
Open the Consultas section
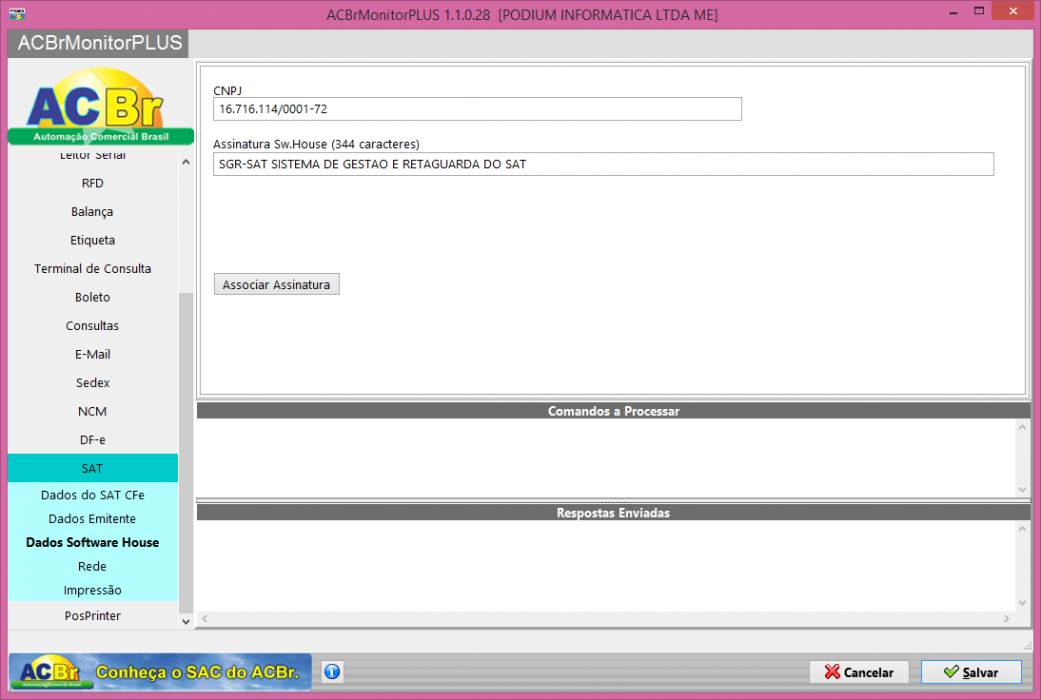click(x=92, y=326)
